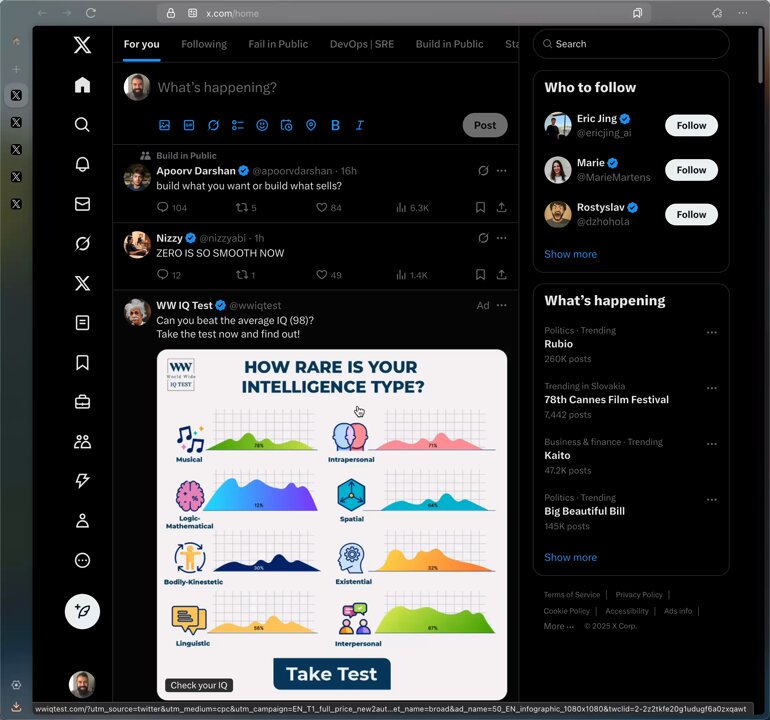Repost Apoorv Darshan's post

point(242,207)
